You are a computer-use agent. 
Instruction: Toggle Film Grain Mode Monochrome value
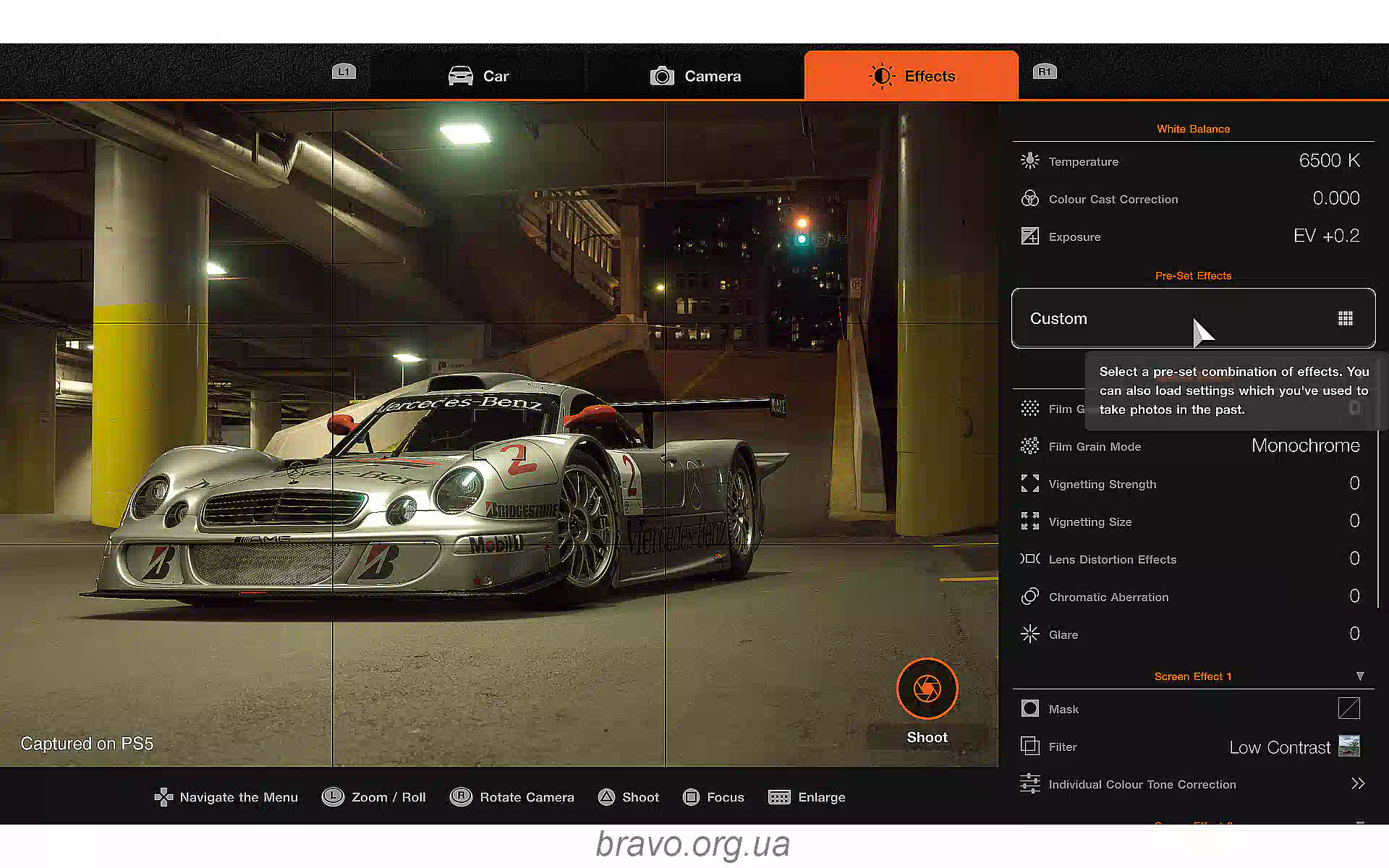click(x=1305, y=446)
